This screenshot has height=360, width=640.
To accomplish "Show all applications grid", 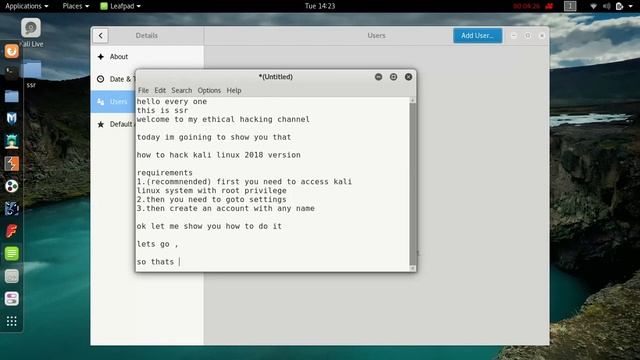I will click(x=11, y=321).
